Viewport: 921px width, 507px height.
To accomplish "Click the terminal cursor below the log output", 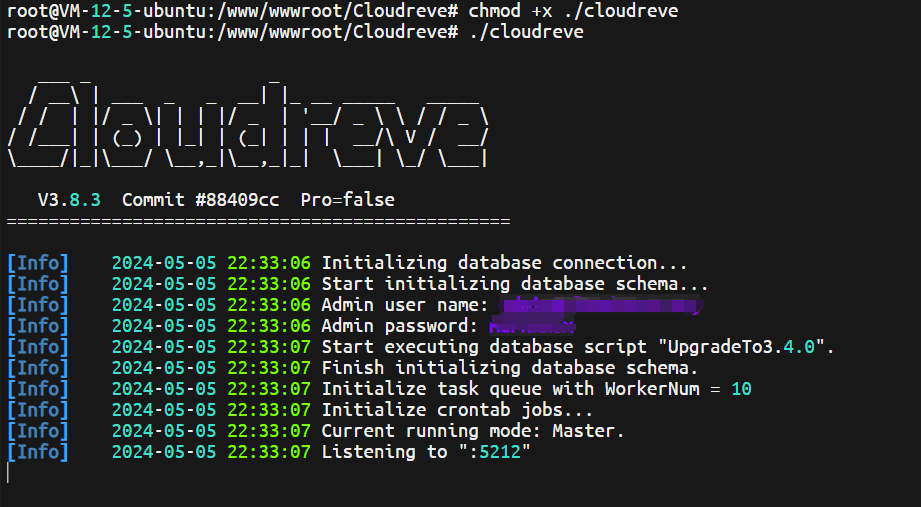I will pyautogui.click(x=8, y=472).
